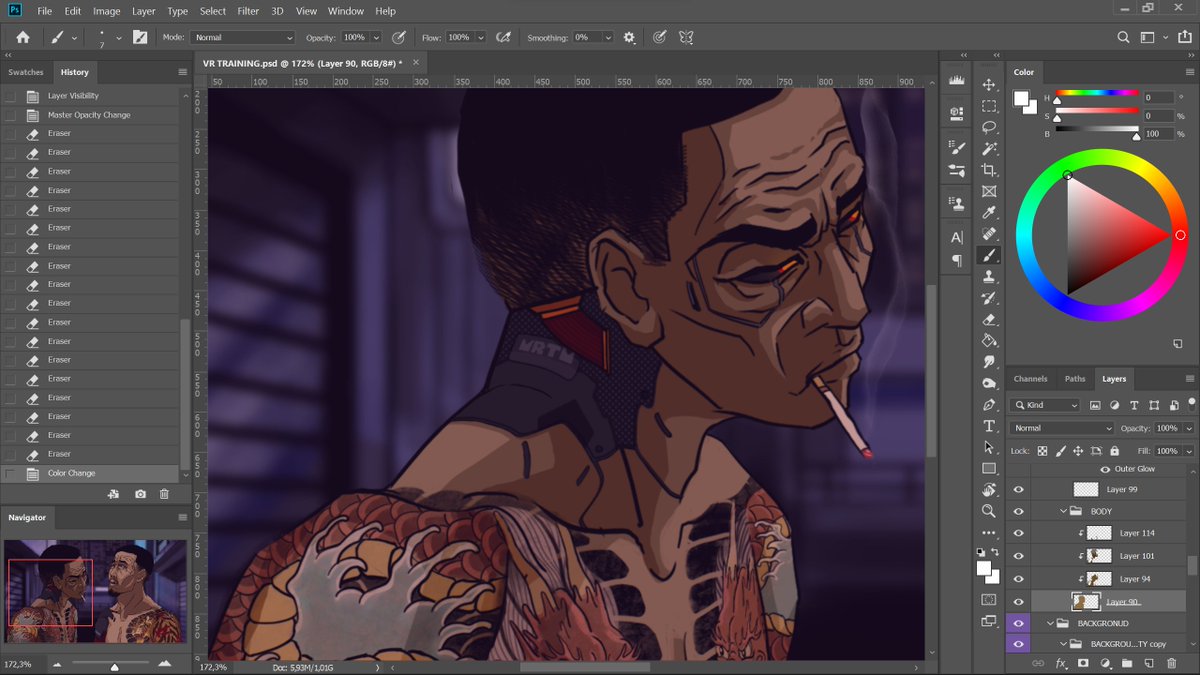The image size is (1200, 675).
Task: Delete layer with the trash icon
Action: pos(1171,663)
